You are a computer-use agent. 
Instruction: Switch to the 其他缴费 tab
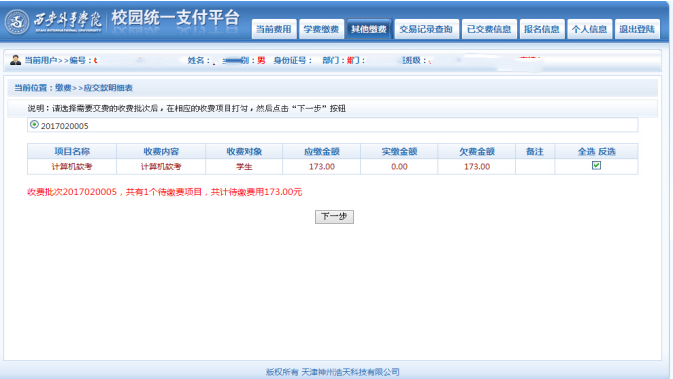(x=369, y=29)
